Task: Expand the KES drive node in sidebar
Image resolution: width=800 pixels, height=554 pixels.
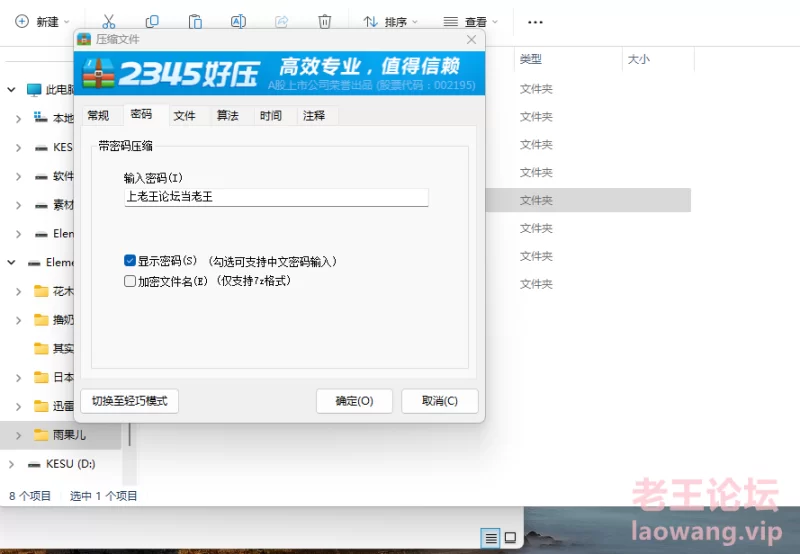Action: coord(18,147)
